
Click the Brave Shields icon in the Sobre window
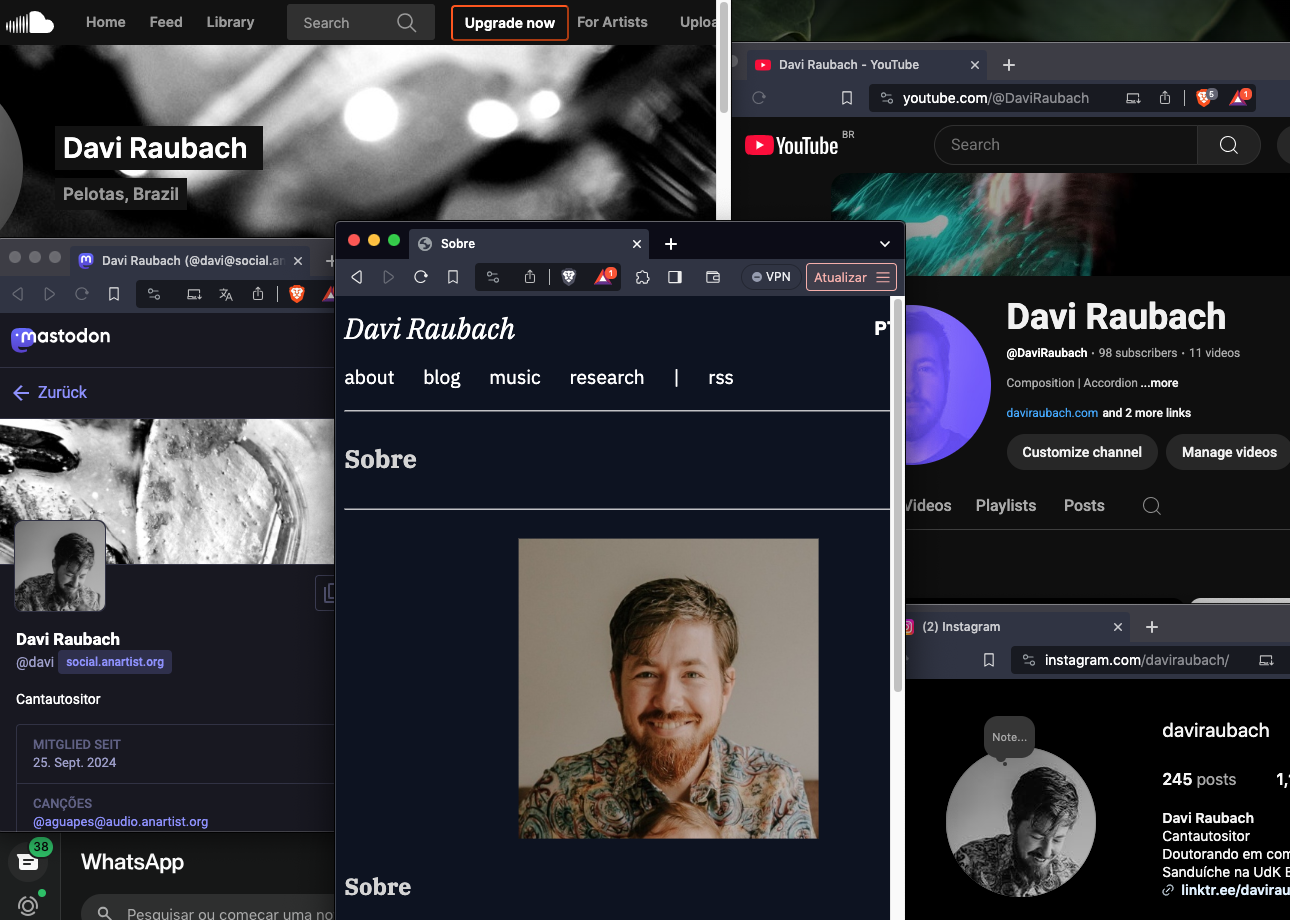click(x=568, y=277)
